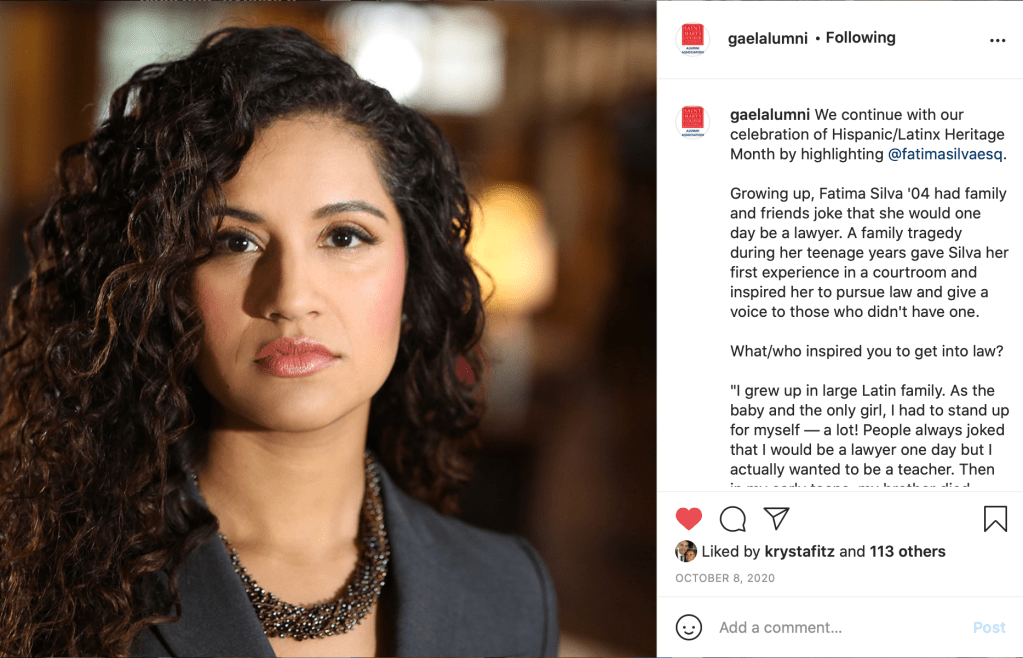Open the krystafitz liker avatar
The image size is (1023, 658).
click(x=686, y=551)
